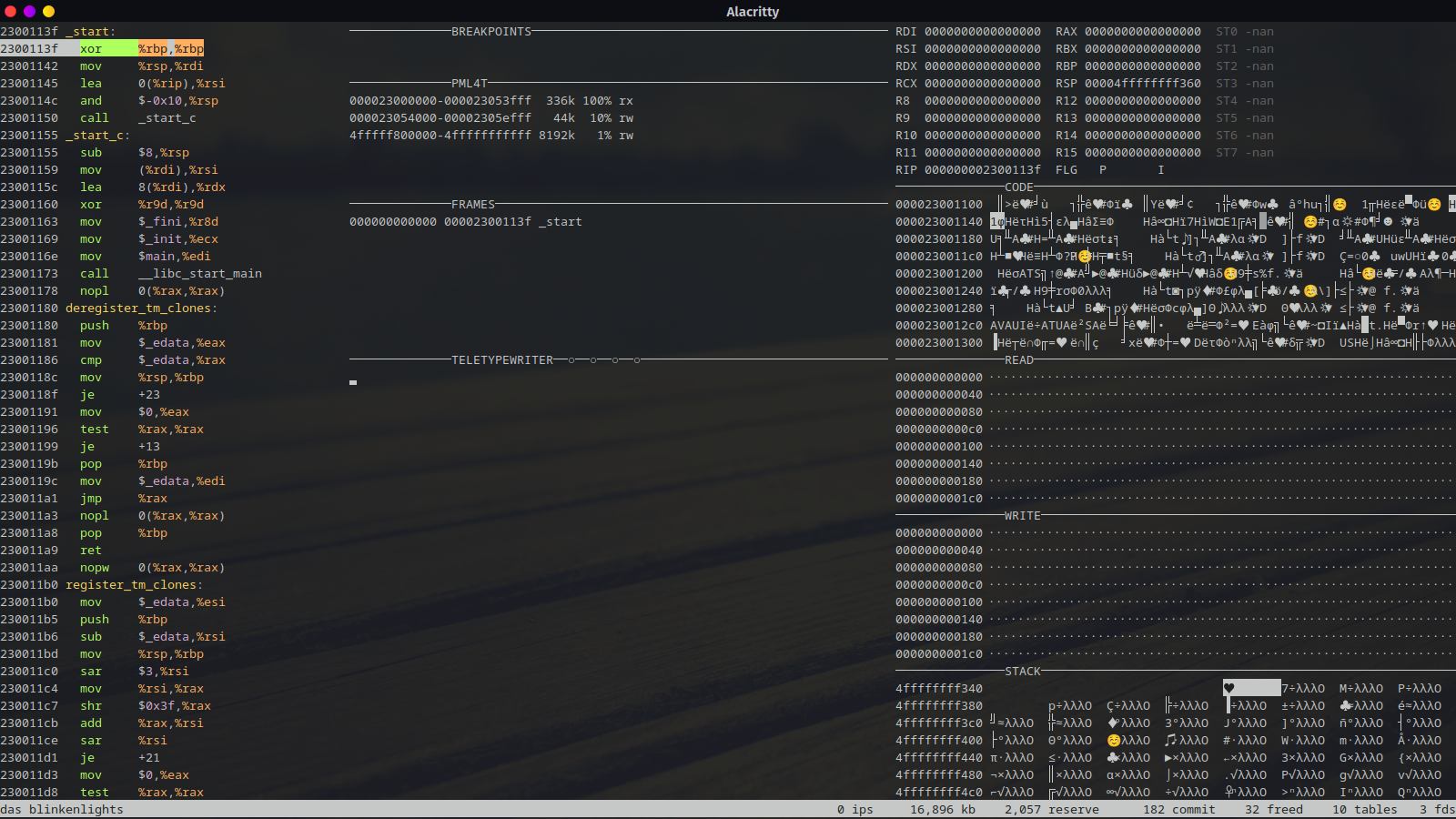The height and width of the screenshot is (819, 1456).
Task: Select the sub $8,%rsp instruction
Action: pos(95,153)
